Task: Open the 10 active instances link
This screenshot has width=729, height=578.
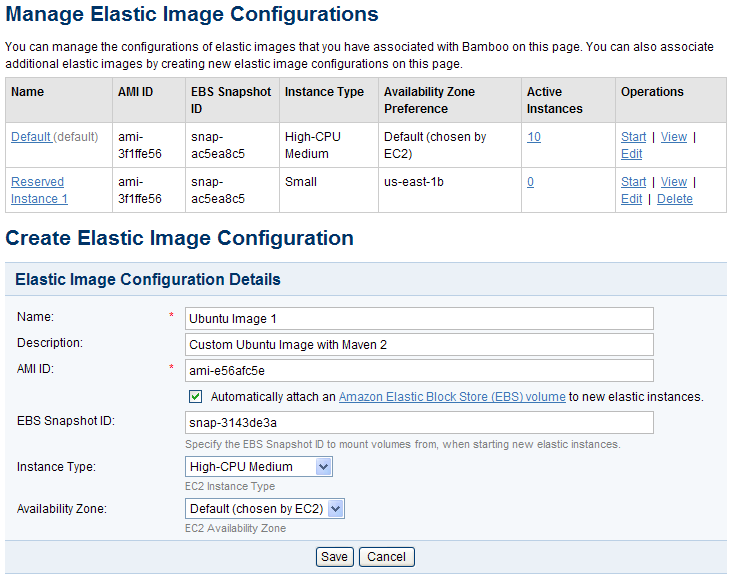Action: pyautogui.click(x=534, y=137)
